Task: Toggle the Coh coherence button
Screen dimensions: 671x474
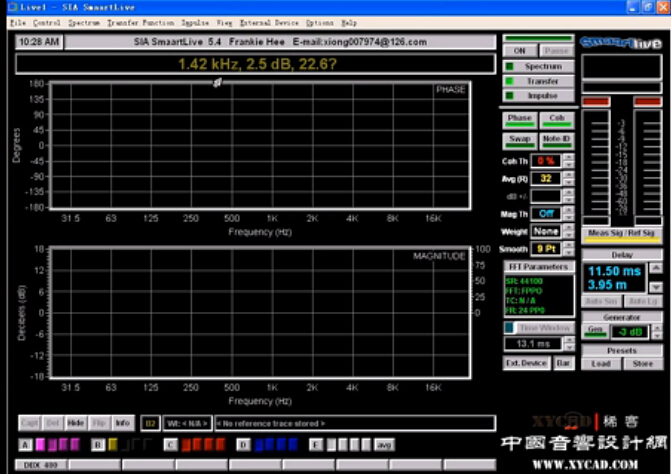Action: pos(556,119)
